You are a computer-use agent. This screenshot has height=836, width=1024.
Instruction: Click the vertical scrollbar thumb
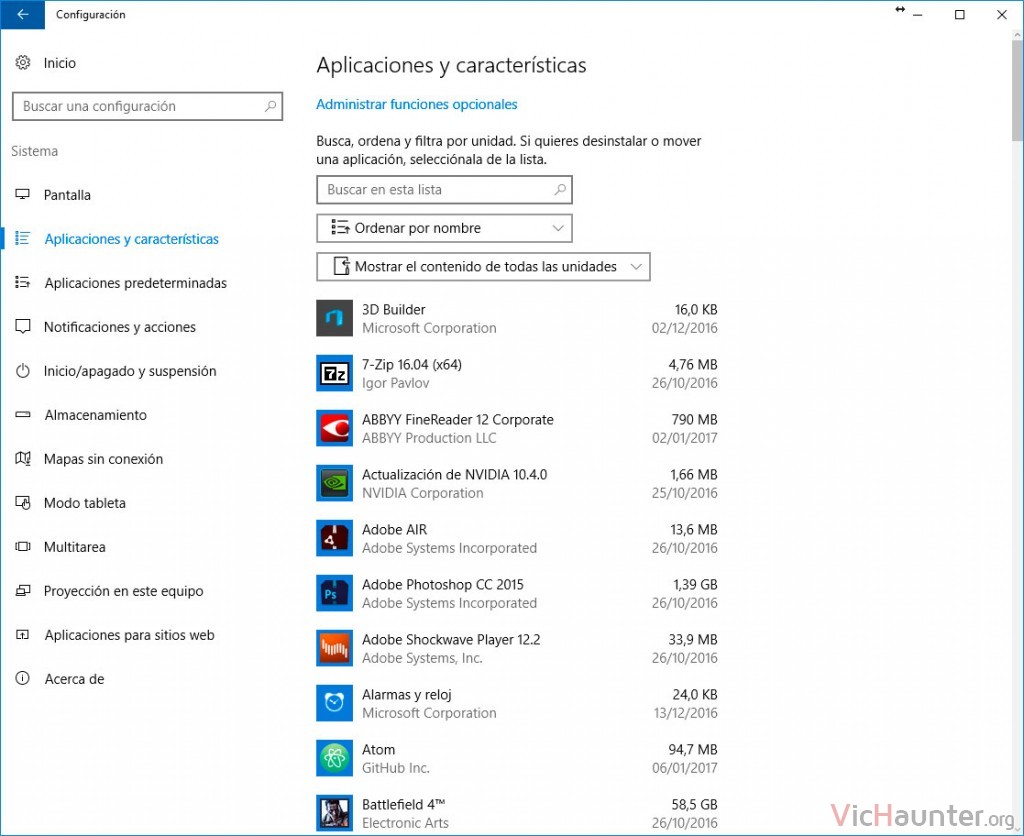[1017, 90]
